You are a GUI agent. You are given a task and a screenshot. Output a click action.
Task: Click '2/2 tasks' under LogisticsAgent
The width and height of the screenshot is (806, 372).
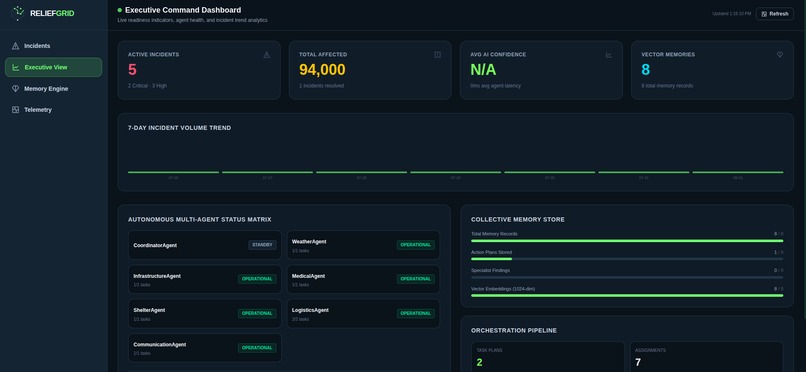[300, 319]
